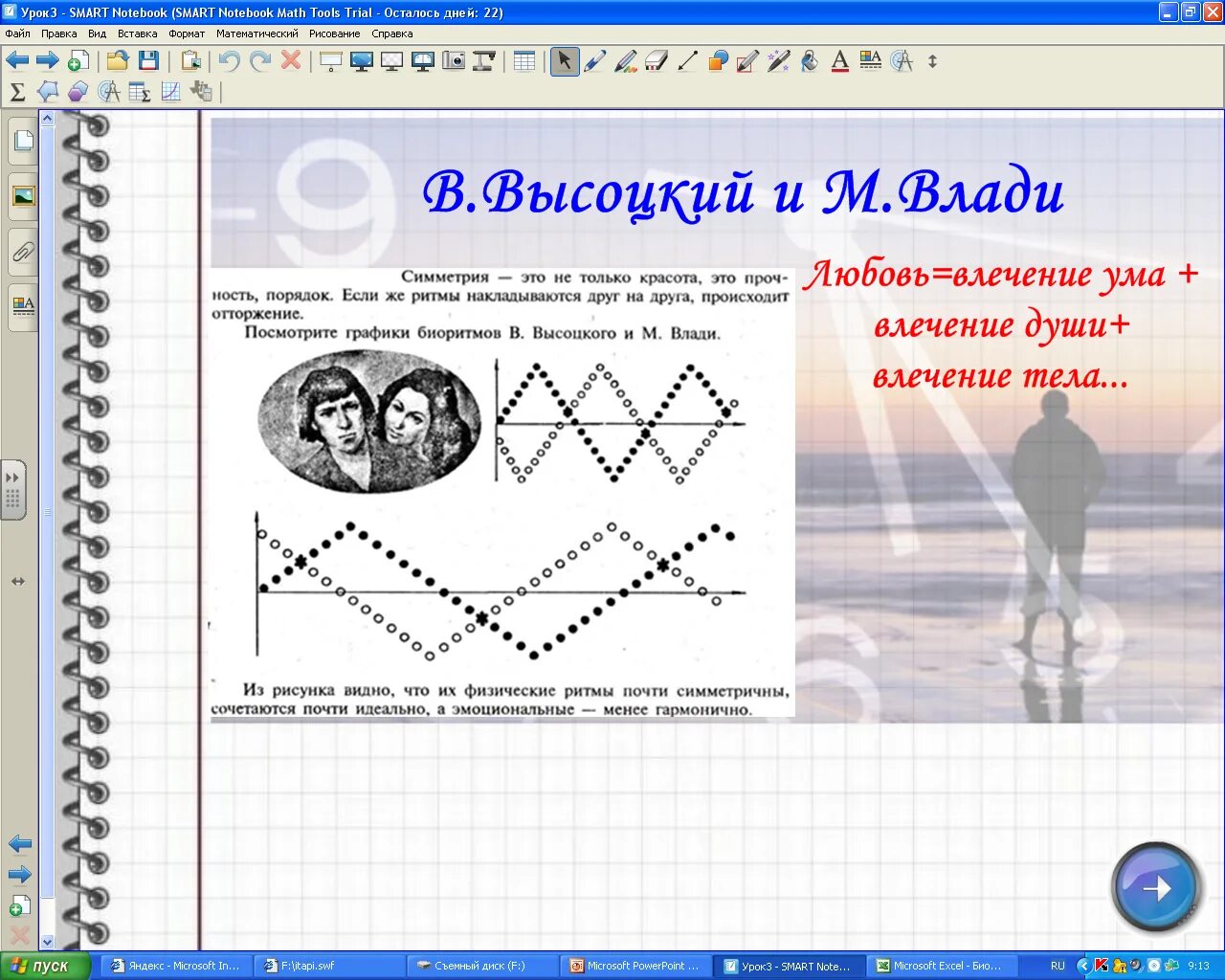Open the screen capture camera tool
The height and width of the screenshot is (980, 1225).
coord(454,61)
